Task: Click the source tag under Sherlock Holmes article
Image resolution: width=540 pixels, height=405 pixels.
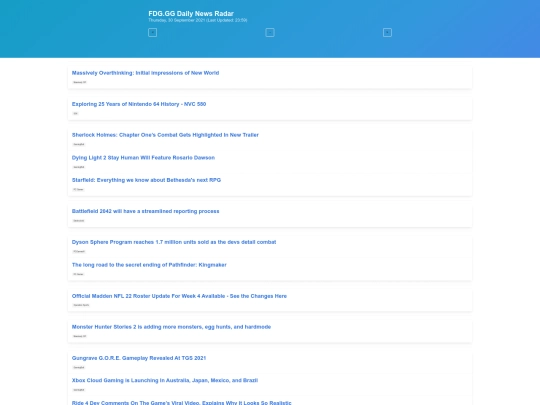Action: [x=79, y=144]
